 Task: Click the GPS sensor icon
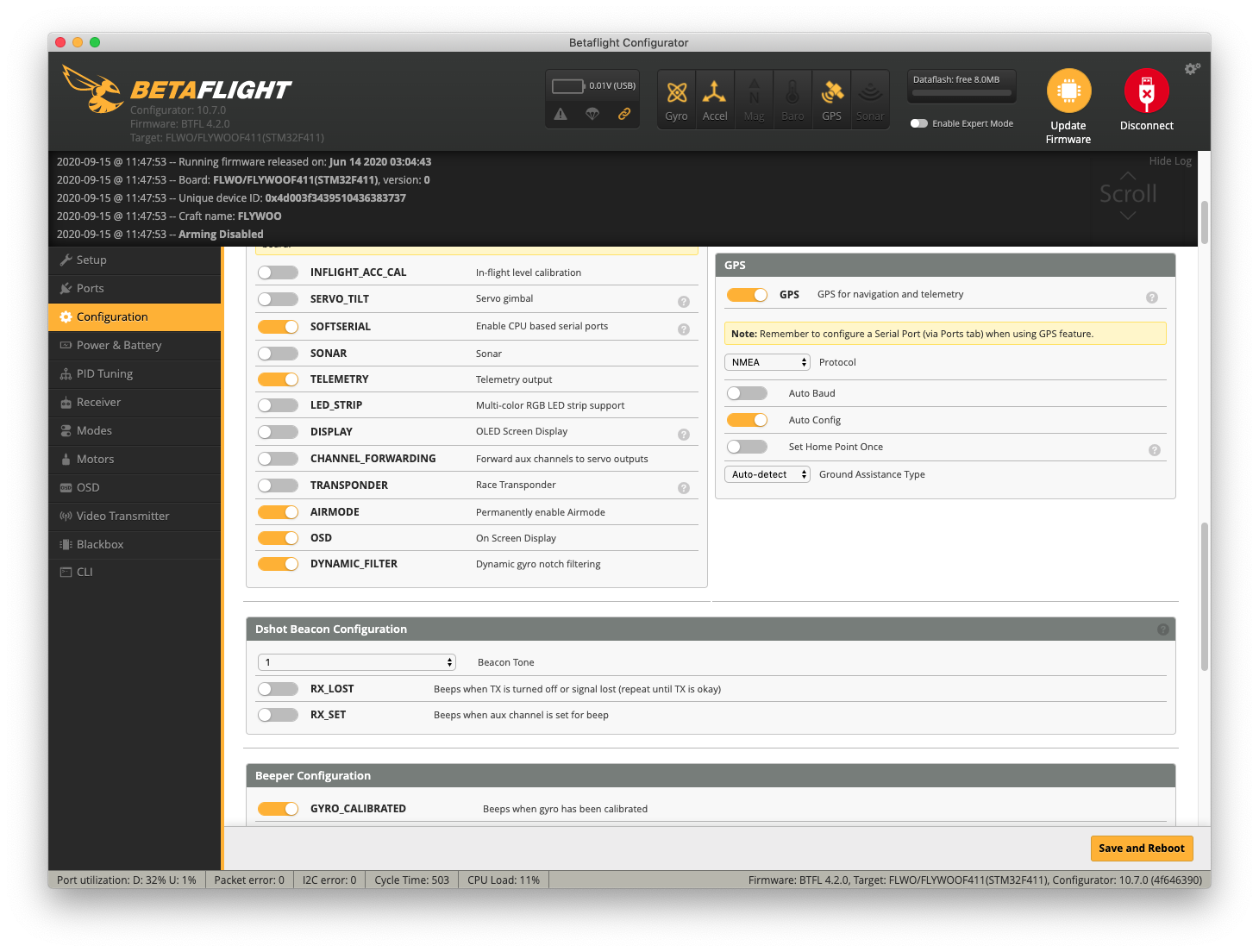click(831, 92)
